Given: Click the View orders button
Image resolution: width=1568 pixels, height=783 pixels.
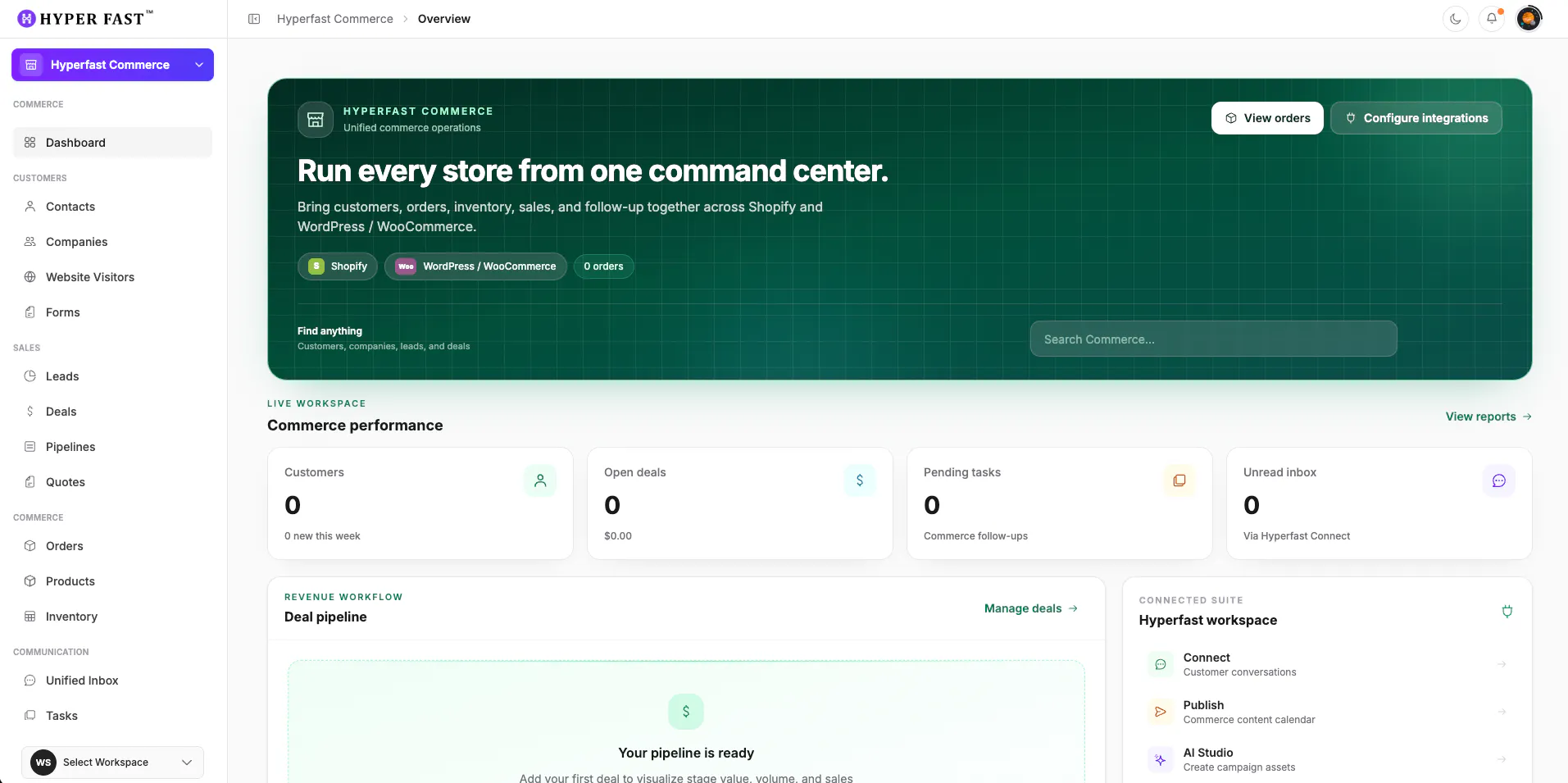Looking at the screenshot, I should 1267,118.
